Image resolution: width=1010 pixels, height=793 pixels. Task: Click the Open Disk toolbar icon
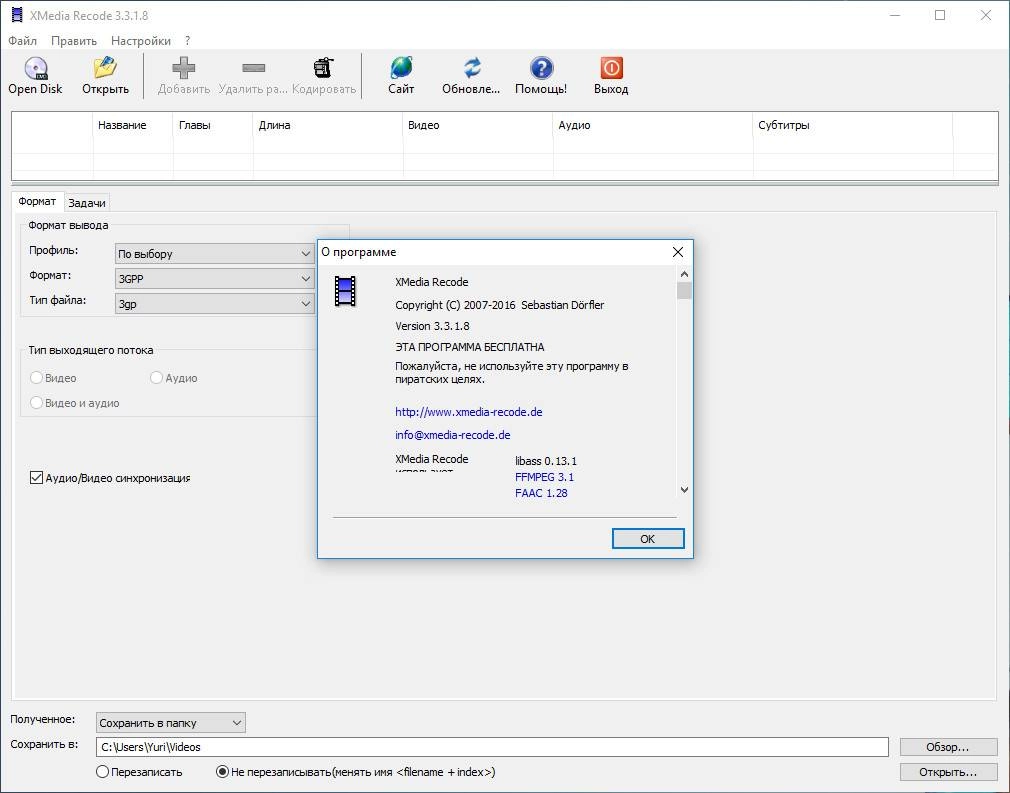click(x=35, y=68)
